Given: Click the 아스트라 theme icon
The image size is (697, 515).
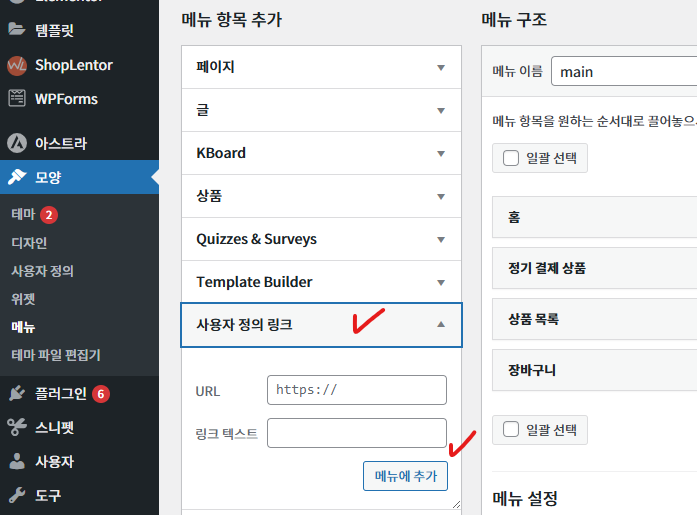Looking at the screenshot, I should pos(17,143).
